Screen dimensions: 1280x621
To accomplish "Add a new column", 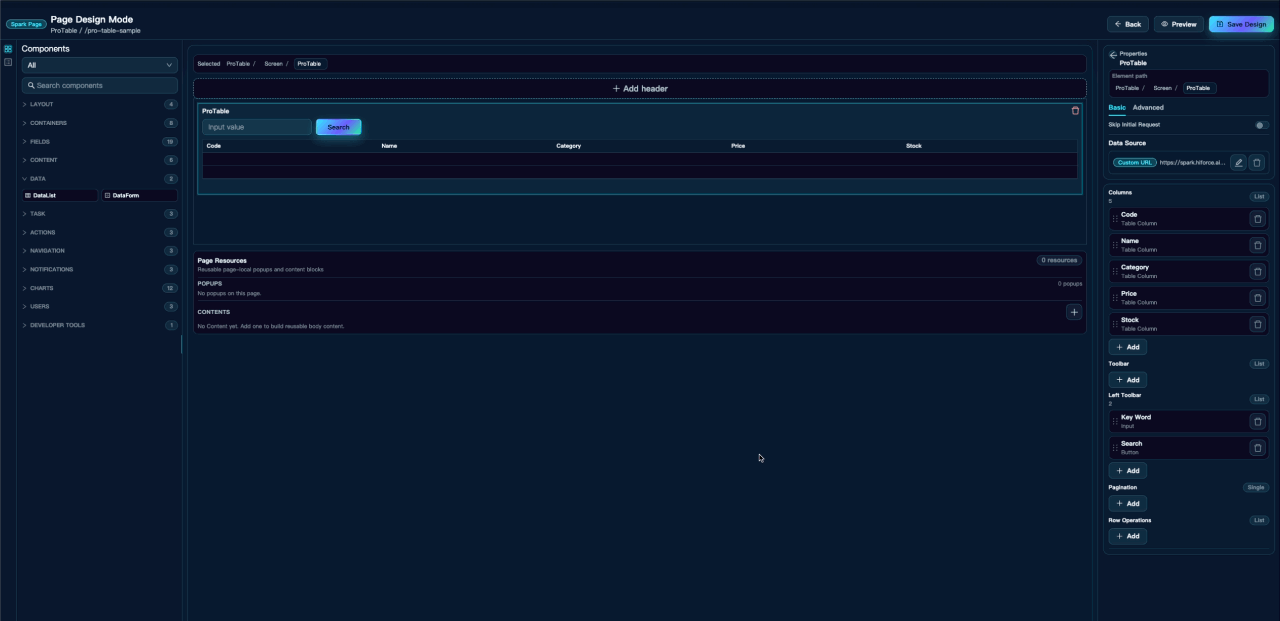I will coord(1127,347).
